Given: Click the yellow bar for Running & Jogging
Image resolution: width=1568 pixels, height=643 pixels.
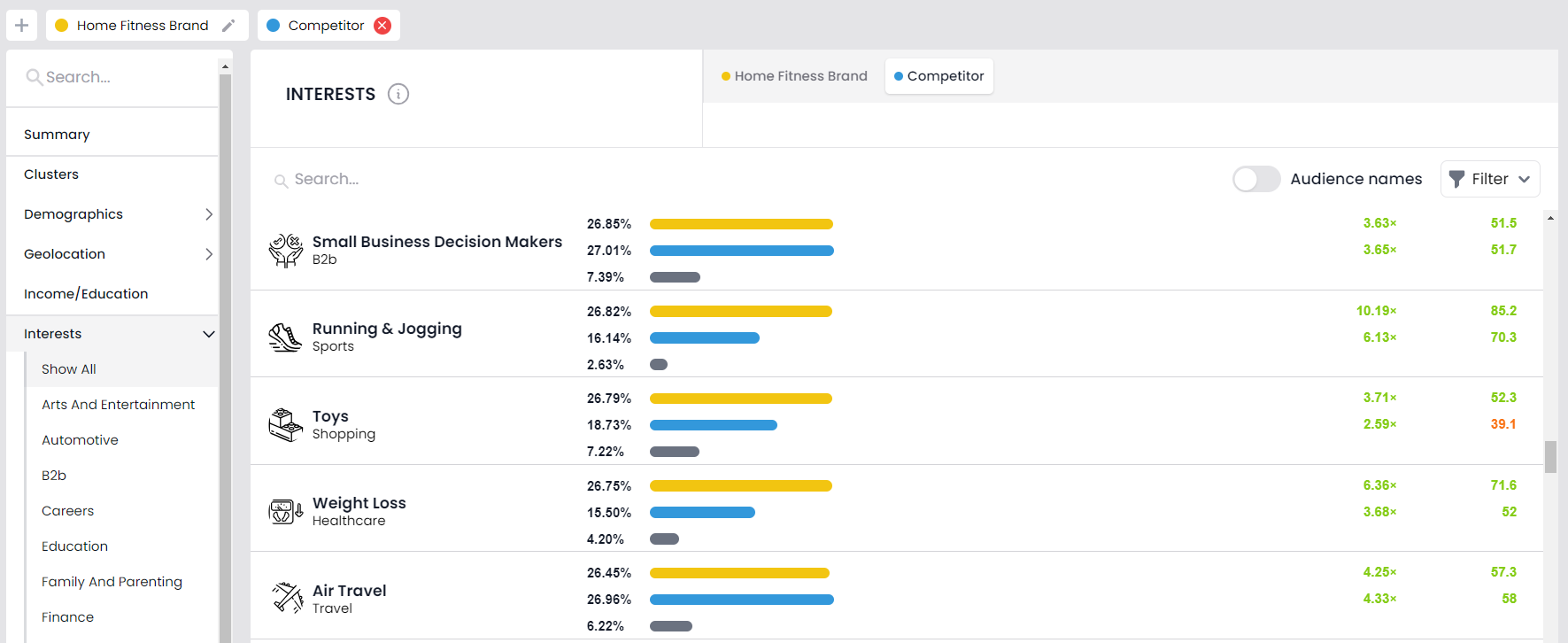Looking at the screenshot, I should 740,312.
